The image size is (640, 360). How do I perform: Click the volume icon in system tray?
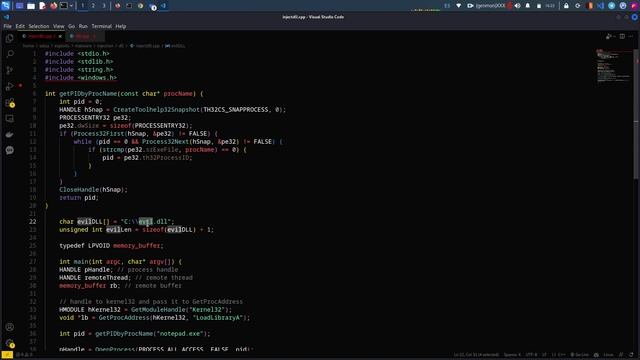[x=518, y=6]
